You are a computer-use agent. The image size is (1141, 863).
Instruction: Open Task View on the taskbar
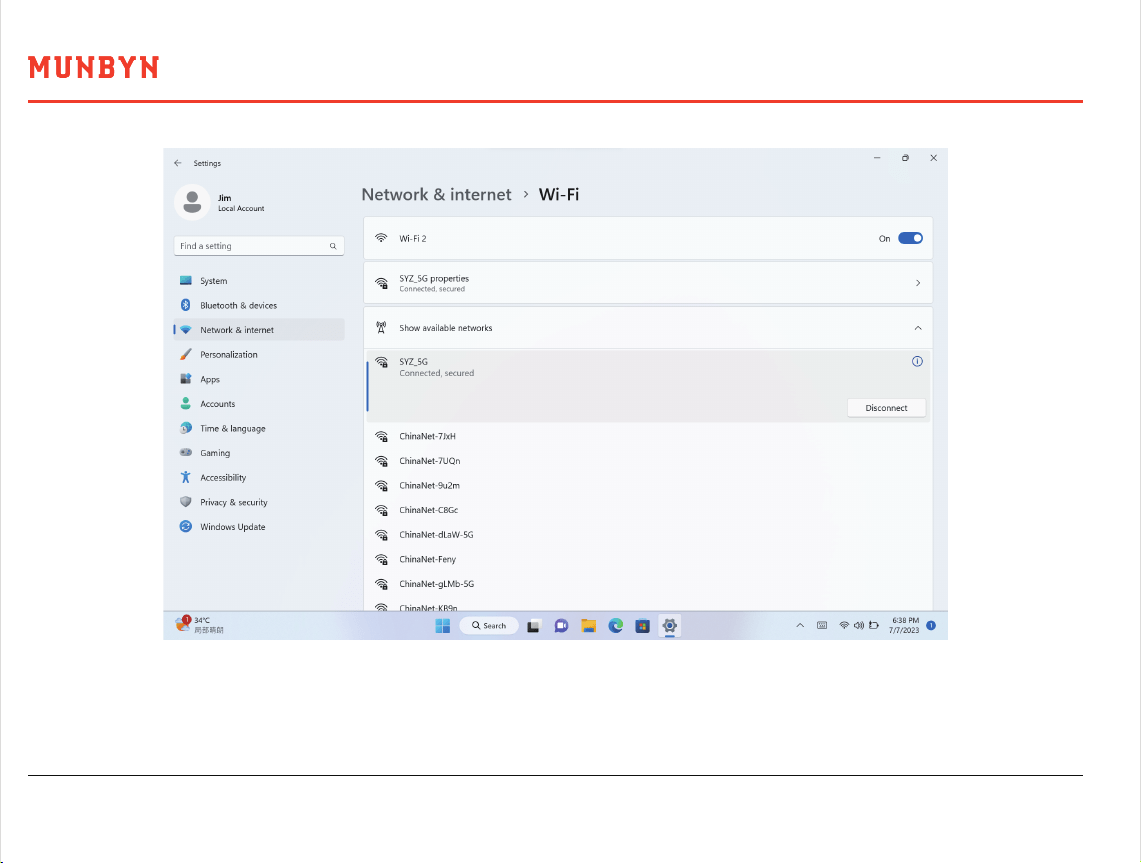coord(533,626)
